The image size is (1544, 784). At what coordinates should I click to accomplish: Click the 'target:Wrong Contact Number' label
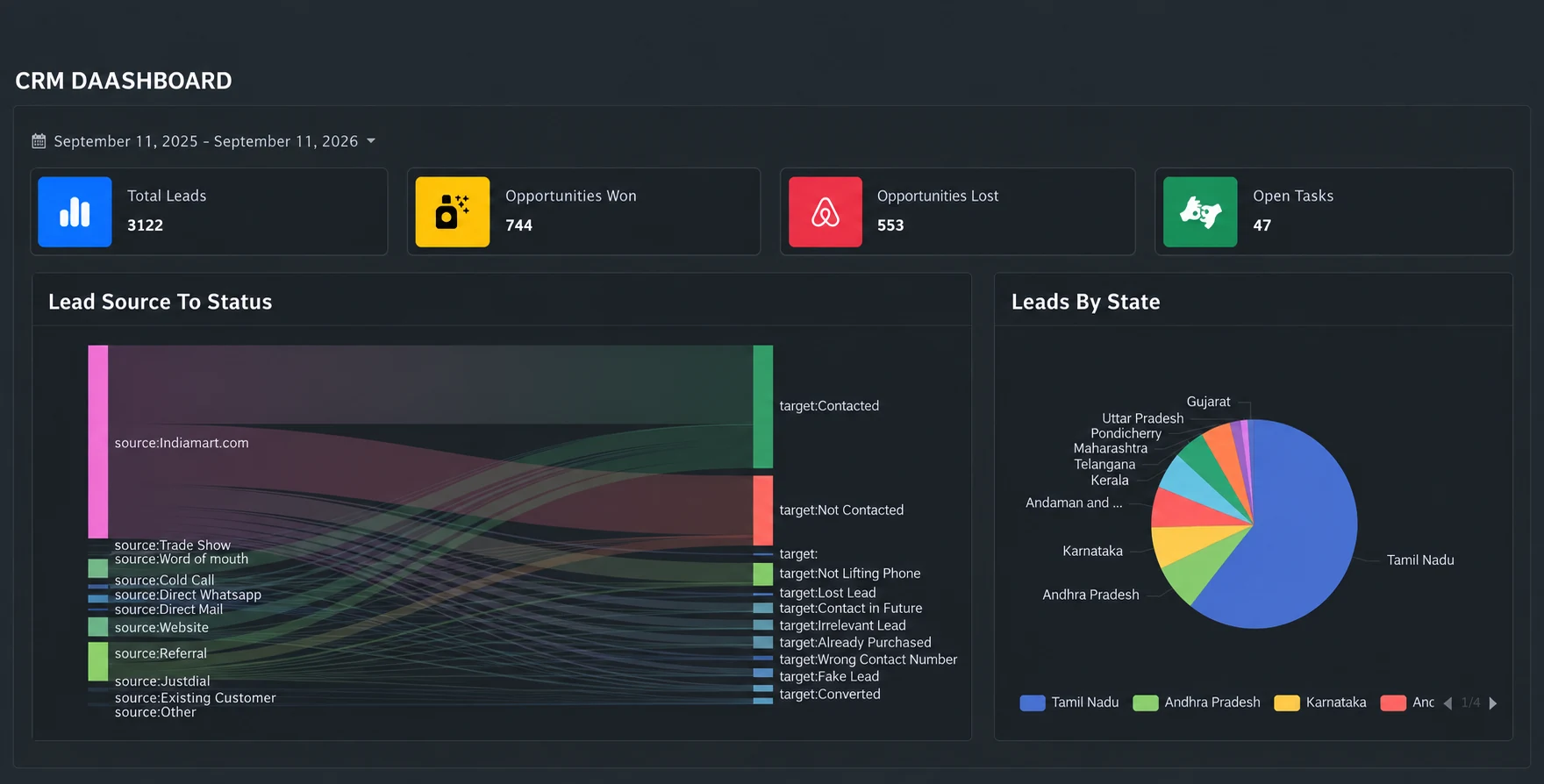click(x=868, y=659)
